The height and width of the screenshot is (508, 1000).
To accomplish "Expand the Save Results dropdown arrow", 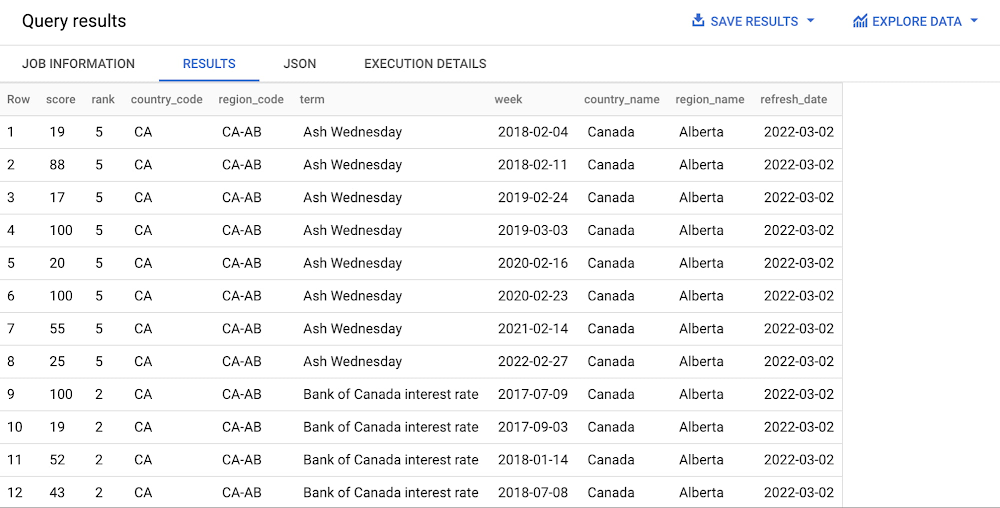I will (810, 21).
